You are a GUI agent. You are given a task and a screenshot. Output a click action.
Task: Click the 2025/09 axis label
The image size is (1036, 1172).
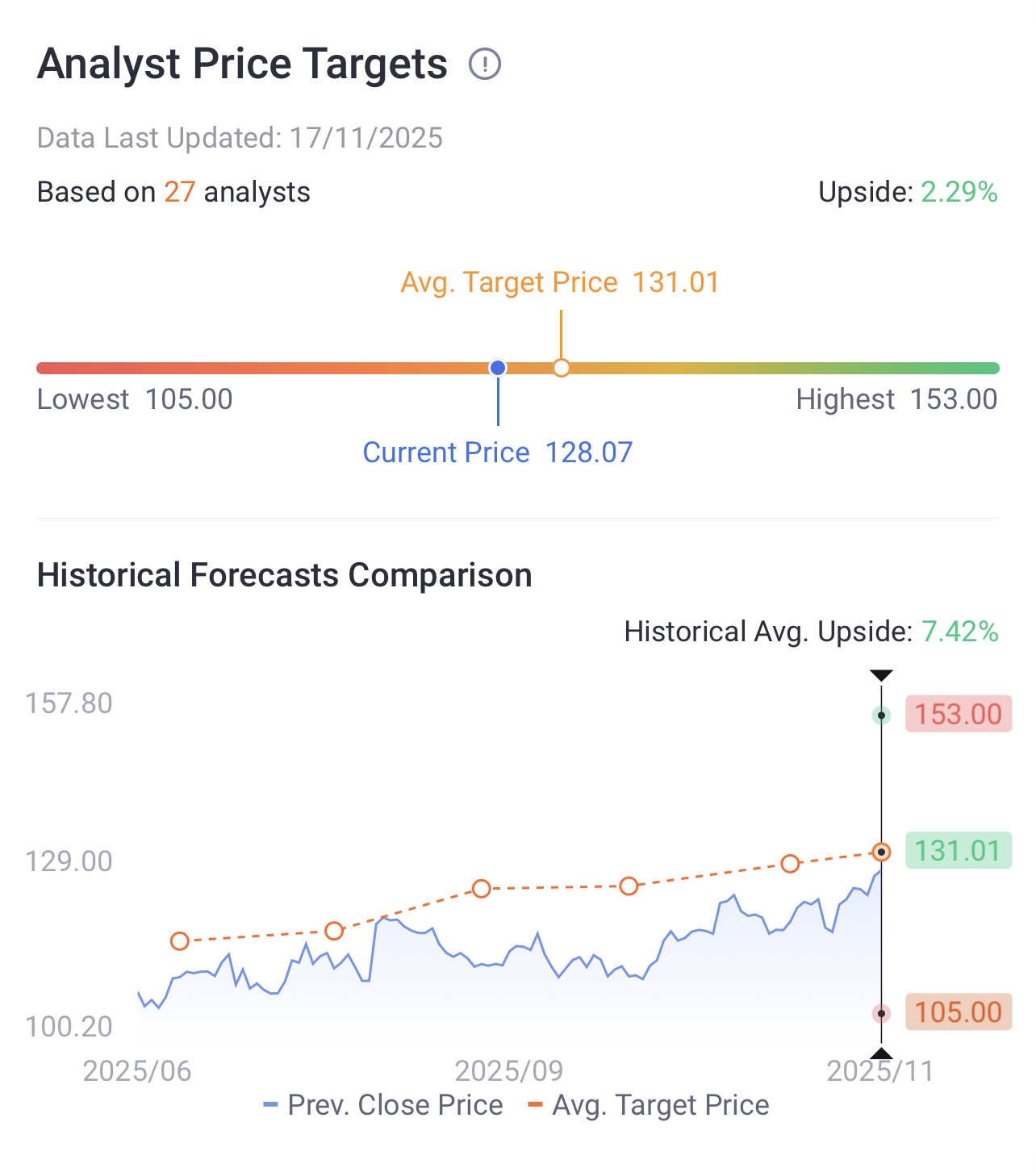[509, 1071]
